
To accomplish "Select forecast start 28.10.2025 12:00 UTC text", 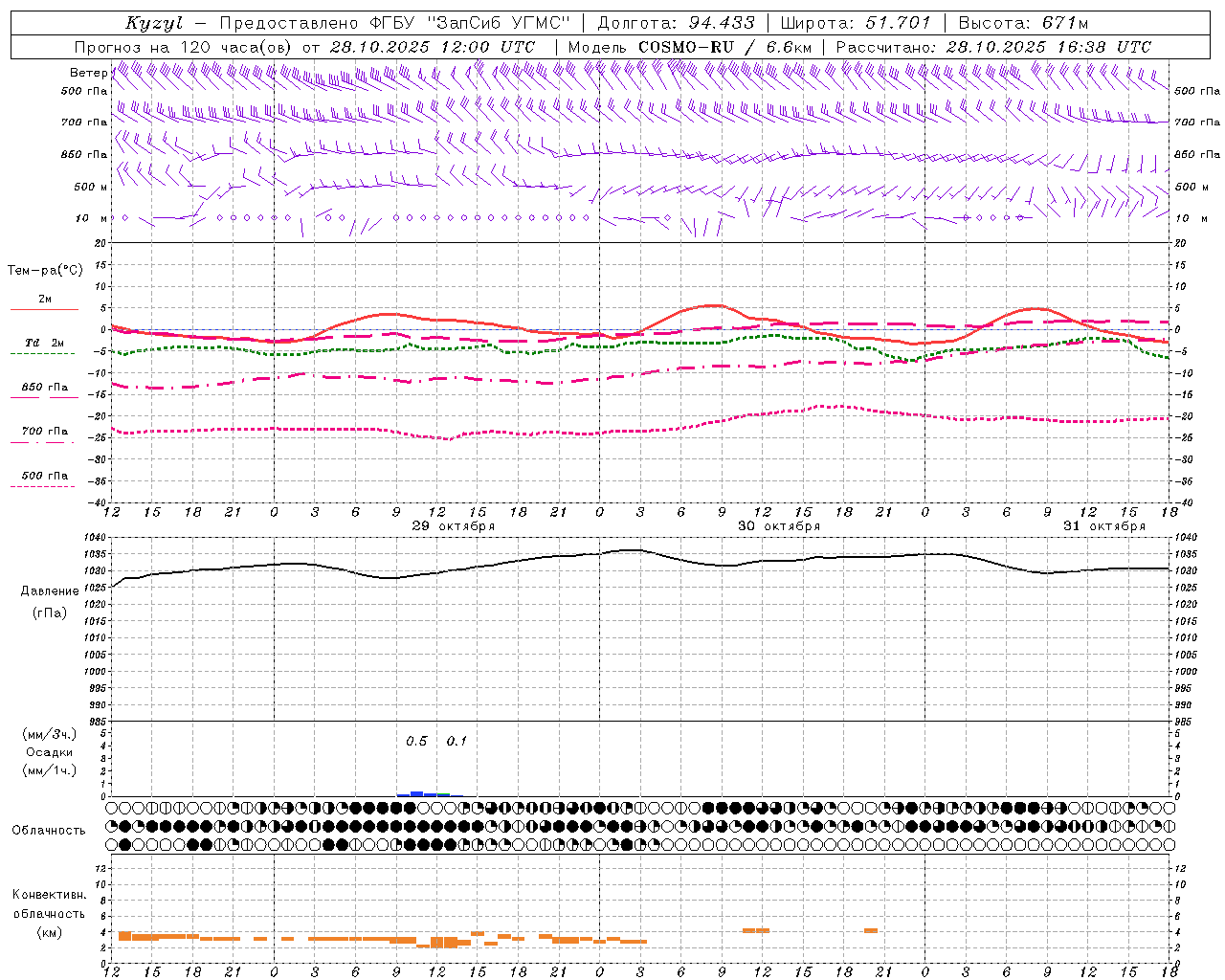I will [433, 47].
